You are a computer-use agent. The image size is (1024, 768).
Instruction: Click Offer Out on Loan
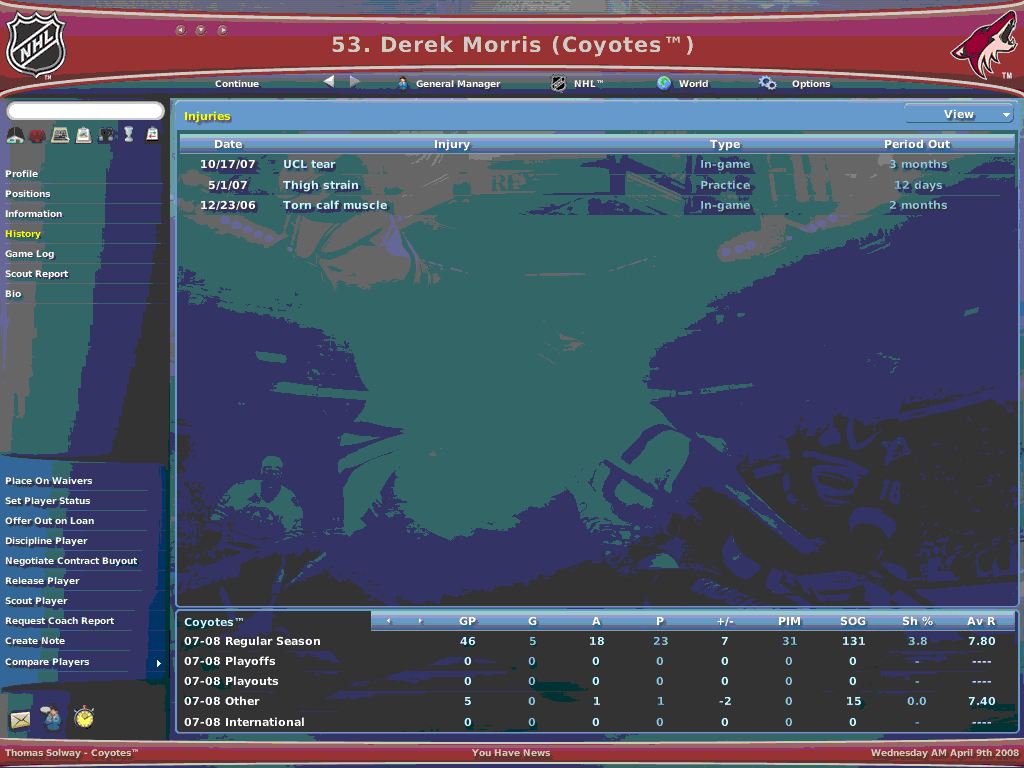(x=50, y=521)
